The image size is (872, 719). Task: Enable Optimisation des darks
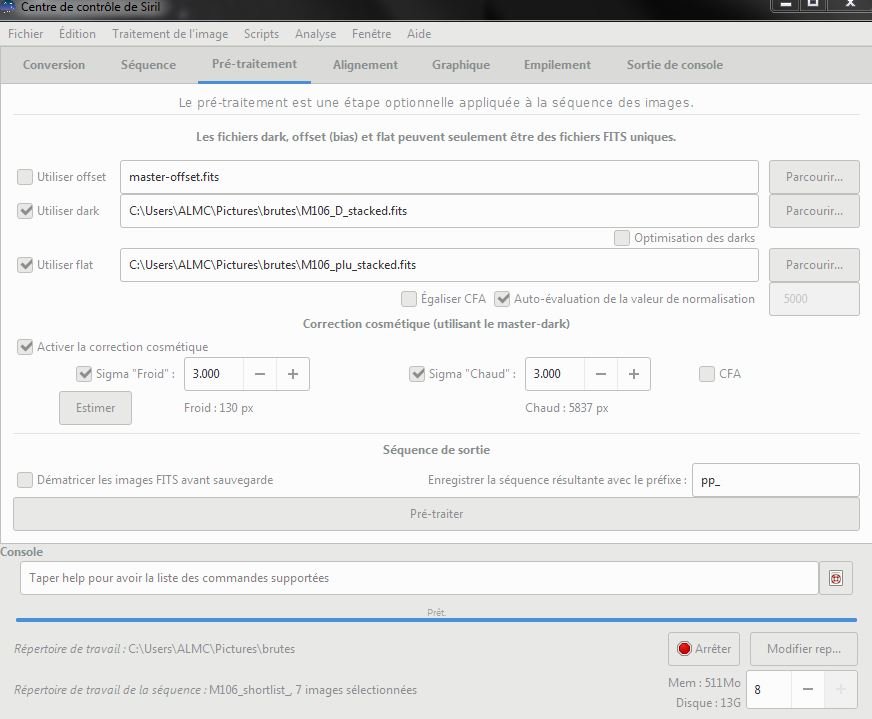tap(622, 238)
